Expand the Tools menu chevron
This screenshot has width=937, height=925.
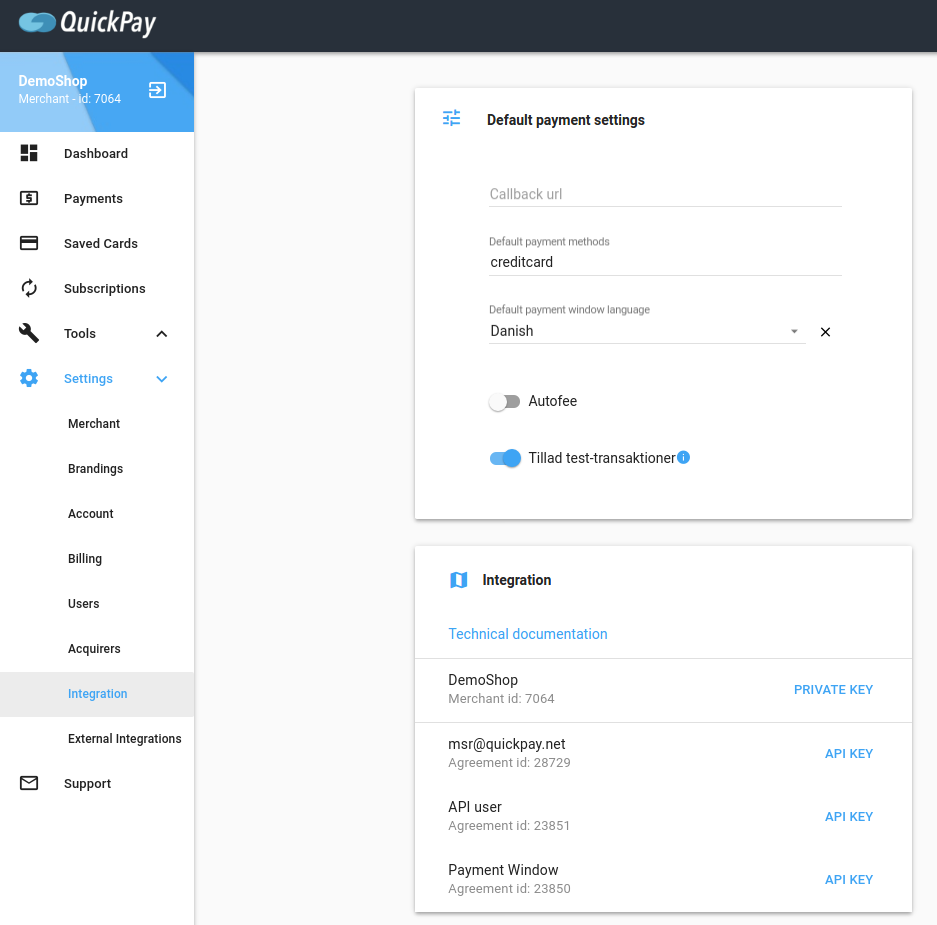[161, 333]
